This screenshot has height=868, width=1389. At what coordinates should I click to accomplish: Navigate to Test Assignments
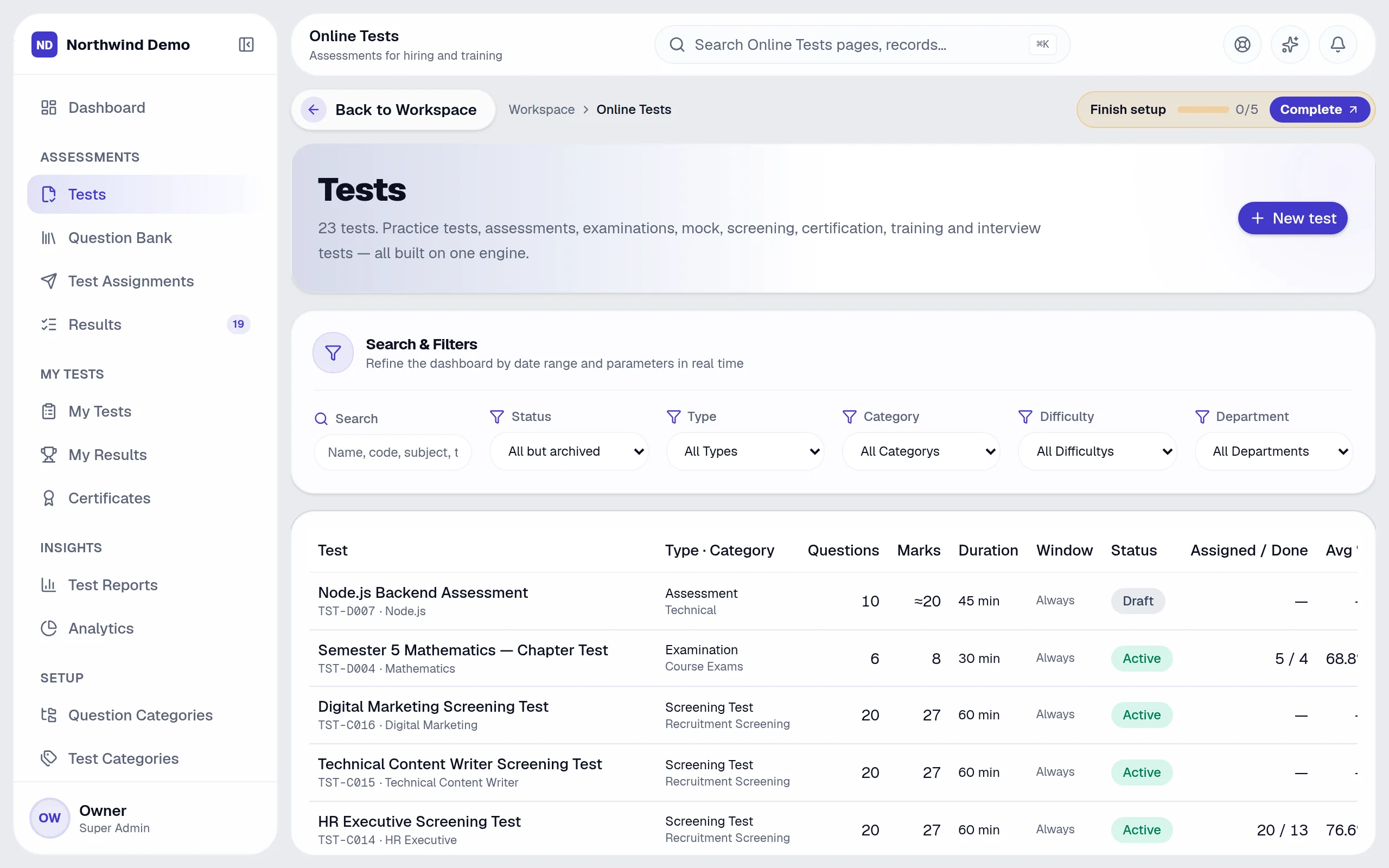point(145,282)
